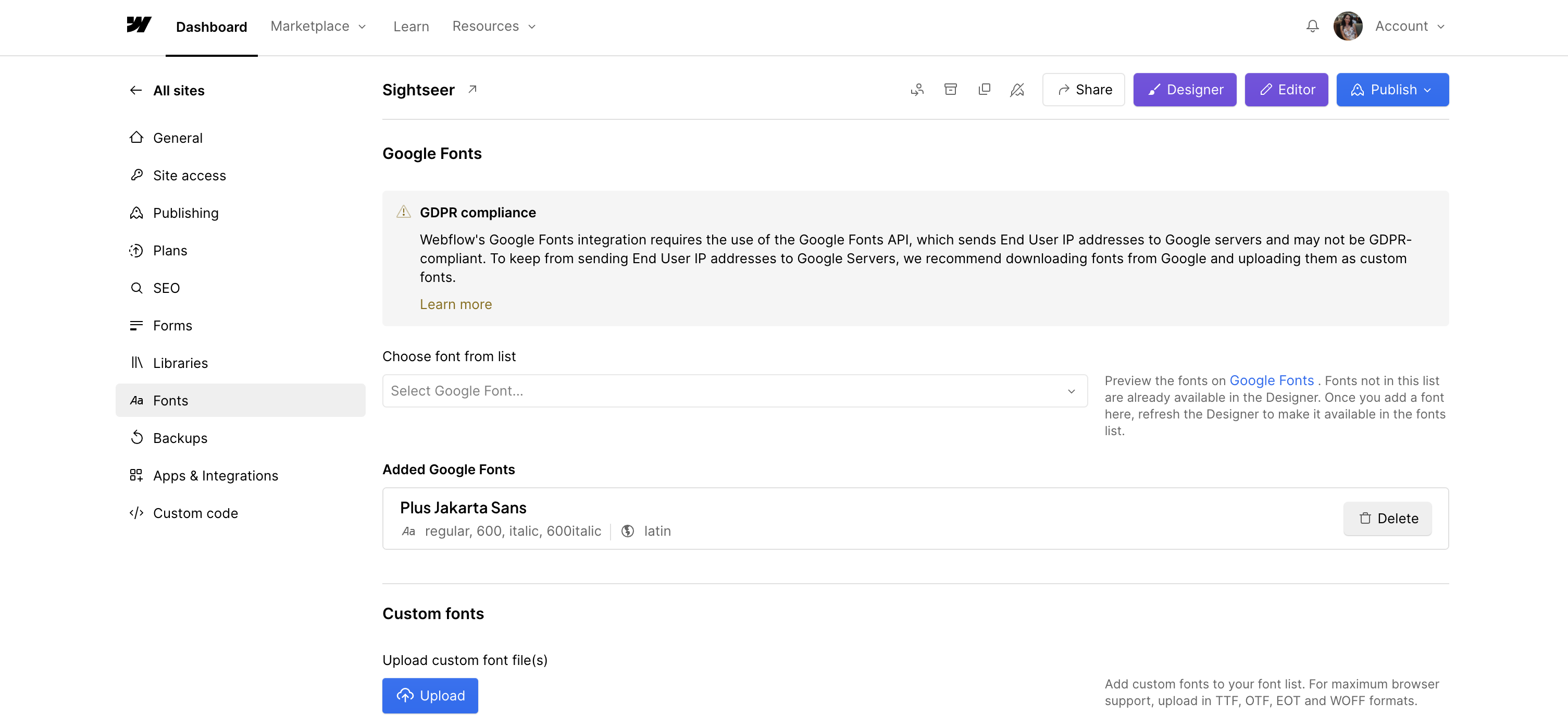1568x715 pixels.
Task: Click the 'Choose font from list' label
Action: (449, 356)
